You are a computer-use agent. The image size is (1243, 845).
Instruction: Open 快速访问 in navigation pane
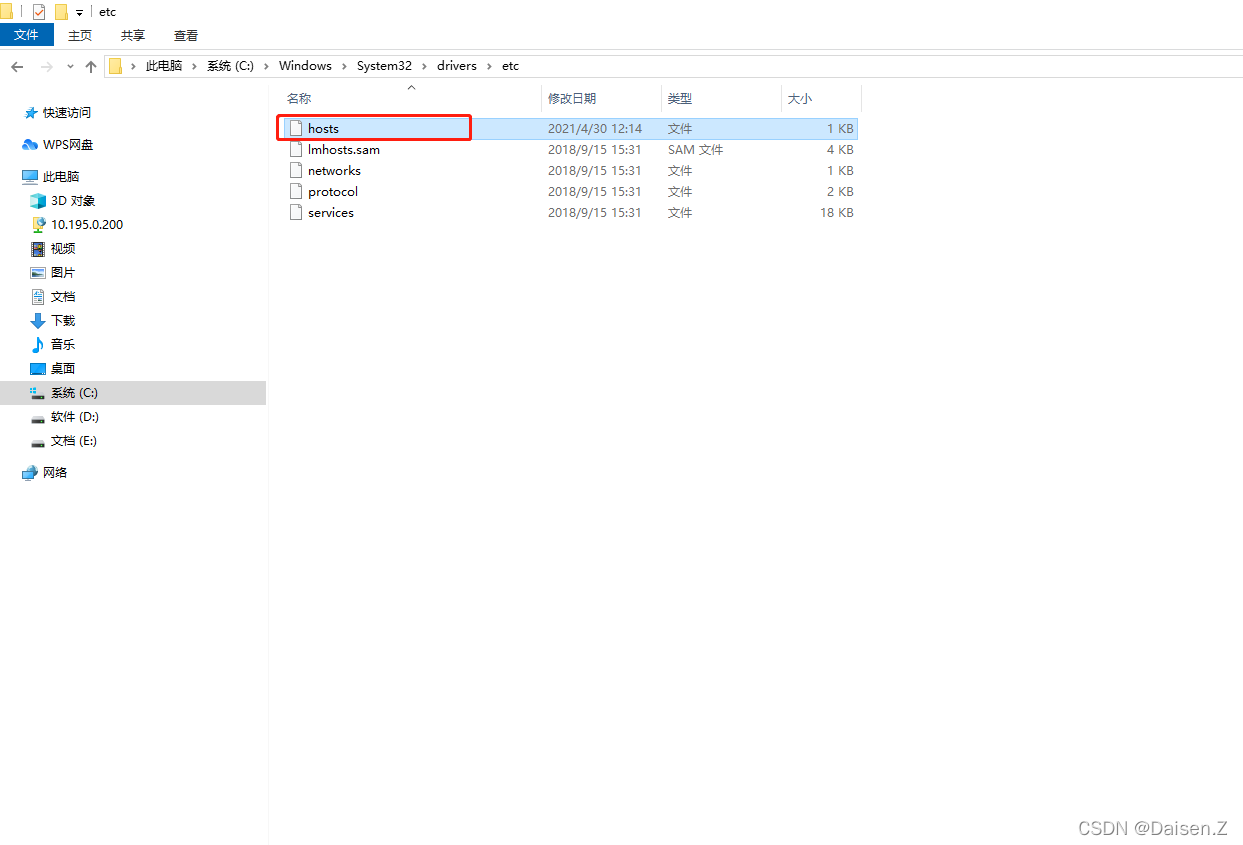pos(67,113)
